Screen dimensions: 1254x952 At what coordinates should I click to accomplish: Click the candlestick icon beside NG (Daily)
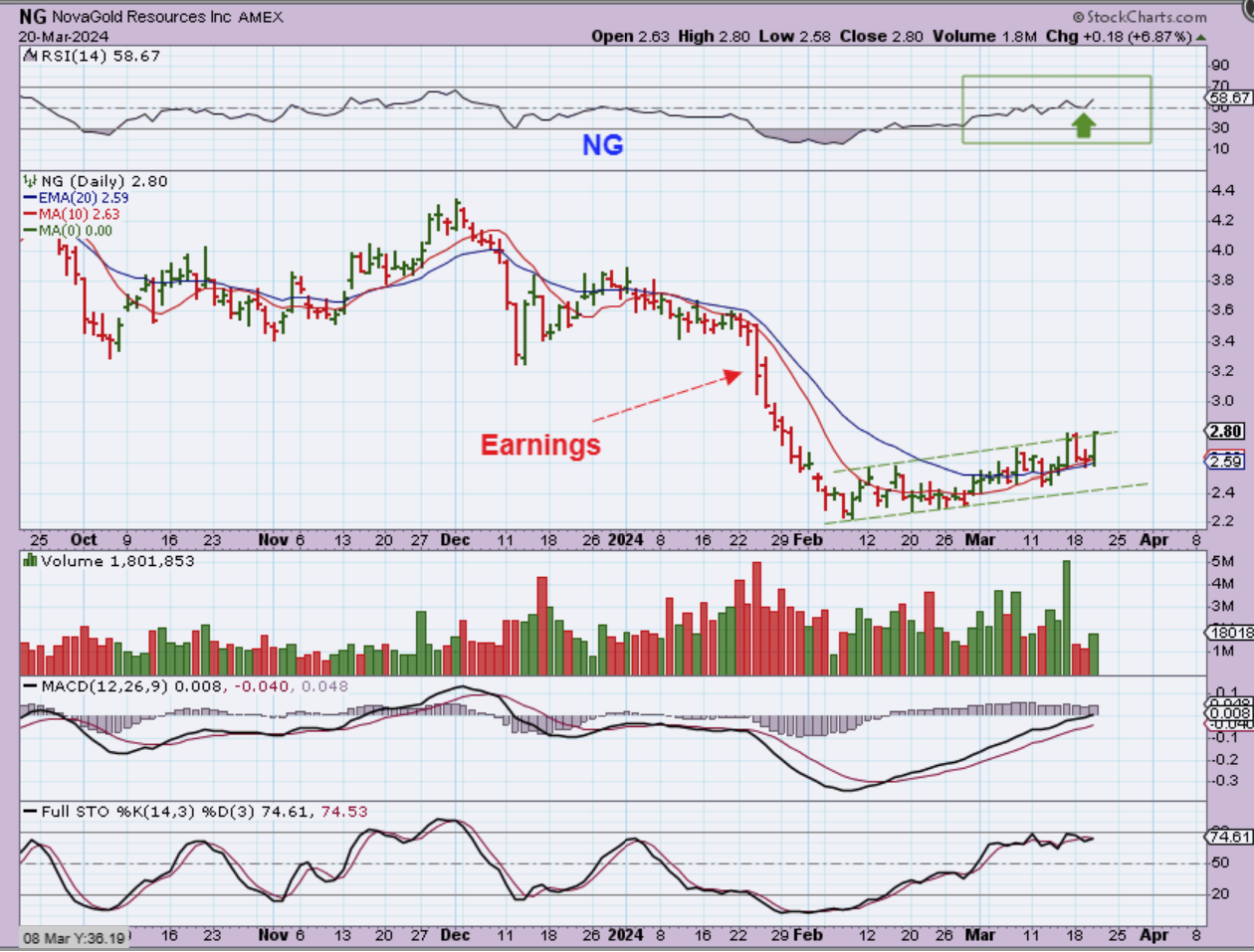[x=30, y=181]
